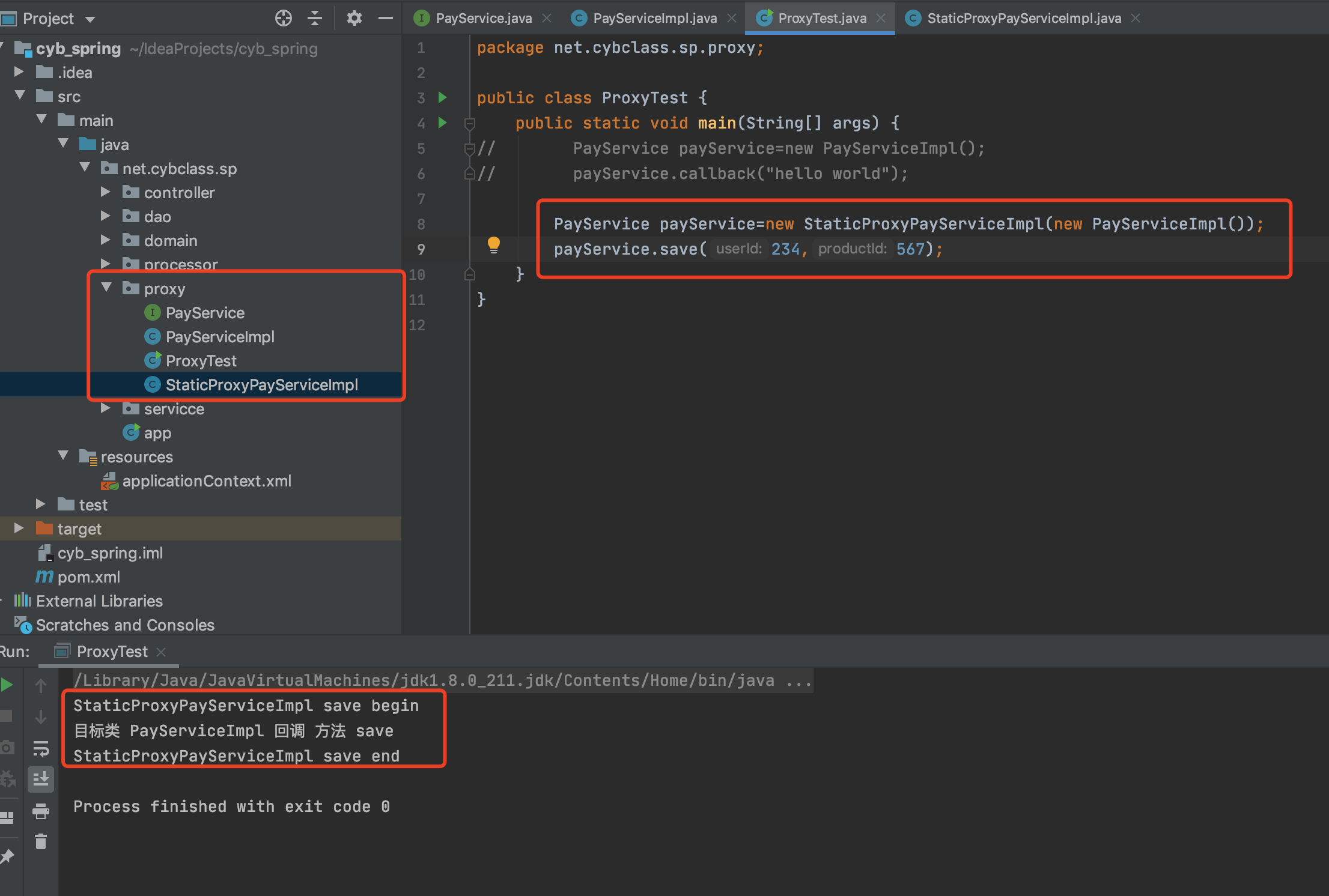Screen dimensions: 1329x896
Task: Open the Project view dropdown
Action: (x=90, y=19)
